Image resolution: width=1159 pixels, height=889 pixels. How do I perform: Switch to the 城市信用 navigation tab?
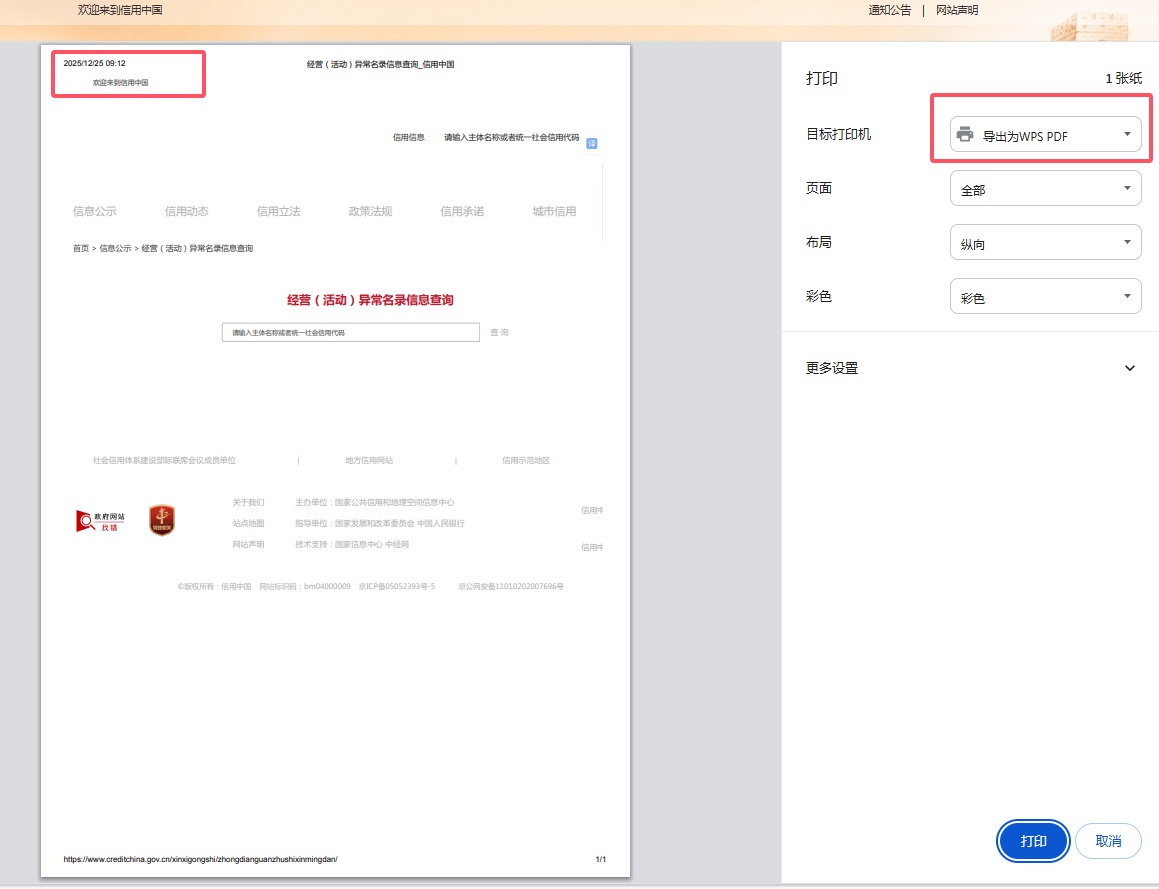554,211
